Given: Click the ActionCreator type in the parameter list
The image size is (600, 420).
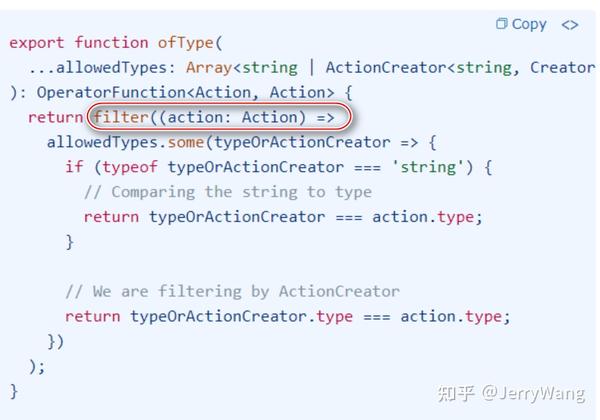Looking at the screenshot, I should pos(386,68).
